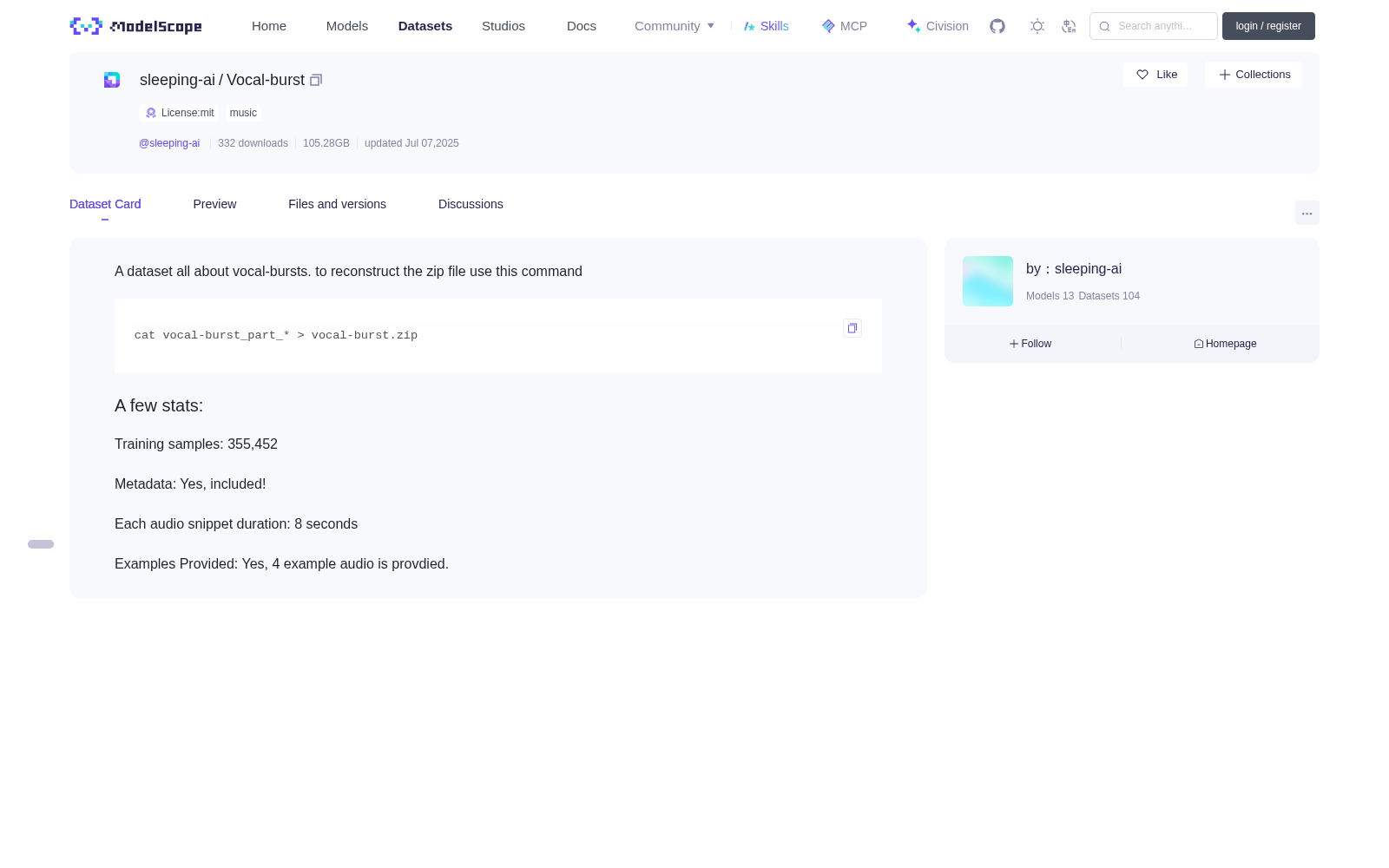This screenshot has width=1389, height=868.
Task: Switch to the Discussions tab
Action: pyautogui.click(x=471, y=204)
